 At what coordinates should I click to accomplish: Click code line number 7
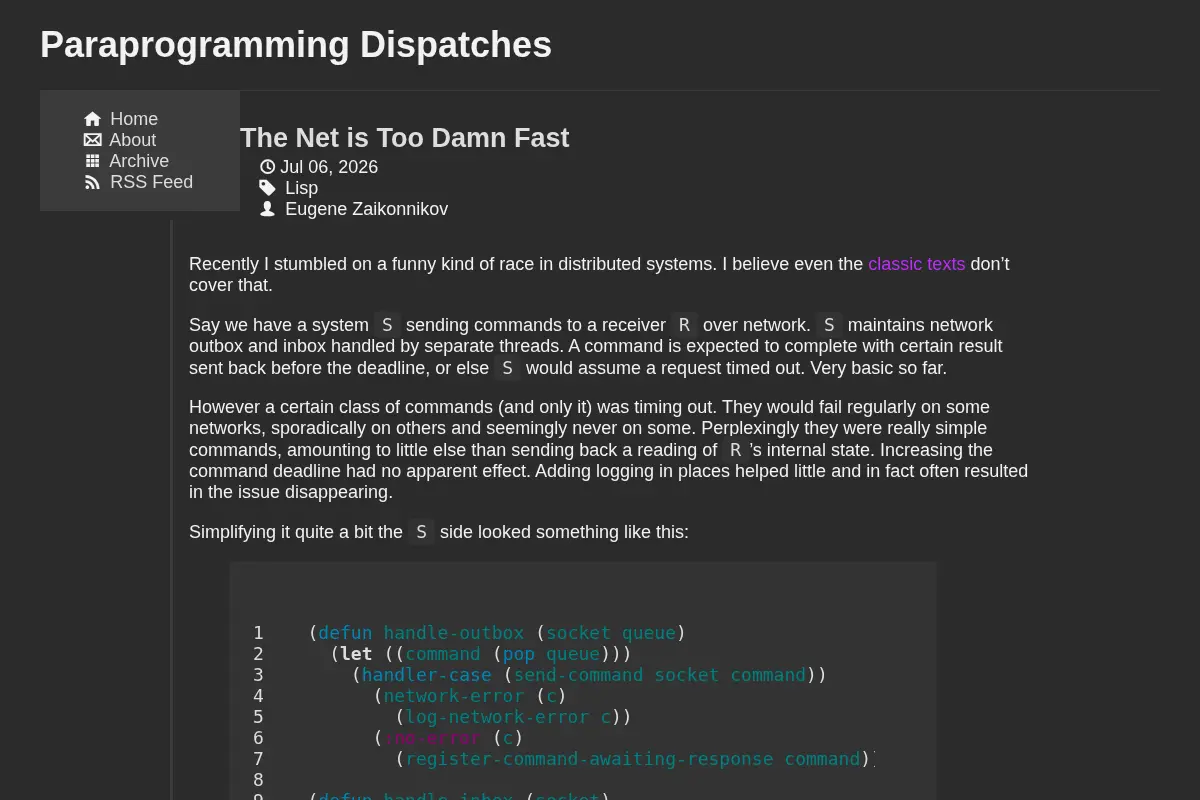coord(258,759)
